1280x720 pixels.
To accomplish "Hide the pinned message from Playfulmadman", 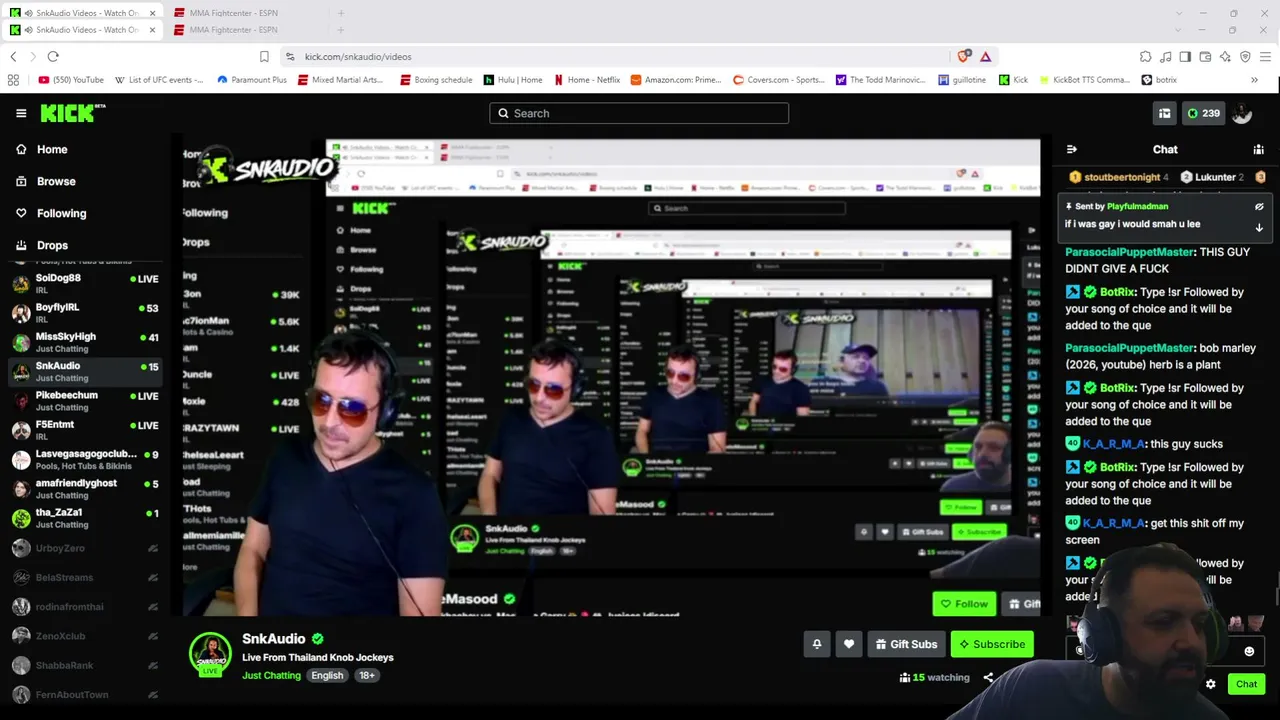I will 1259,207.
